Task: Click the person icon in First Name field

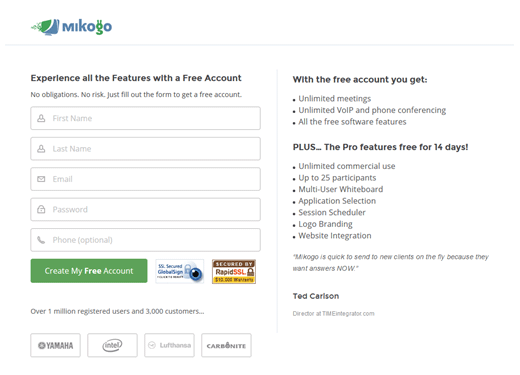Action: (41, 118)
